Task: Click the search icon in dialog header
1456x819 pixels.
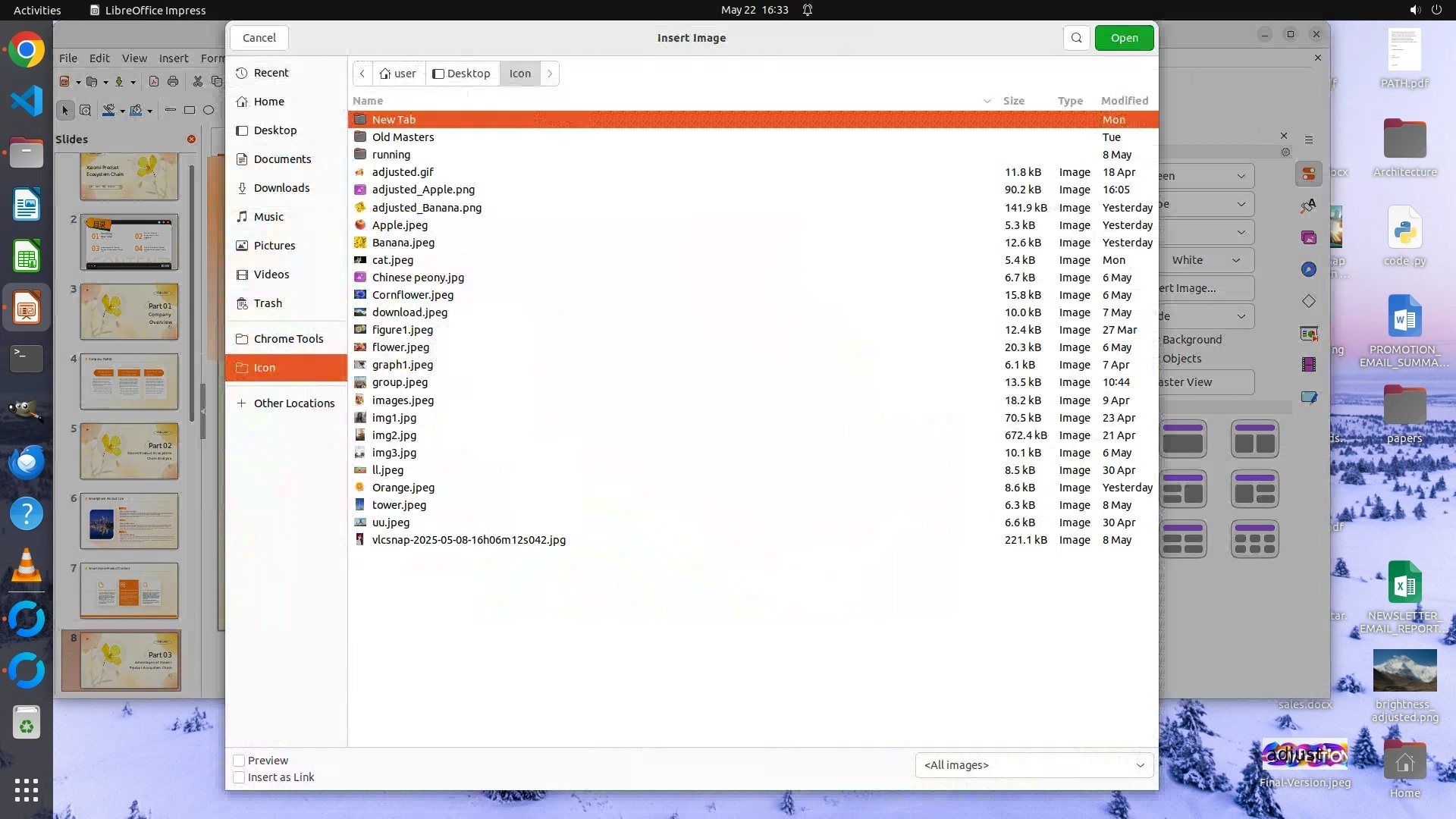Action: pos(1076,38)
